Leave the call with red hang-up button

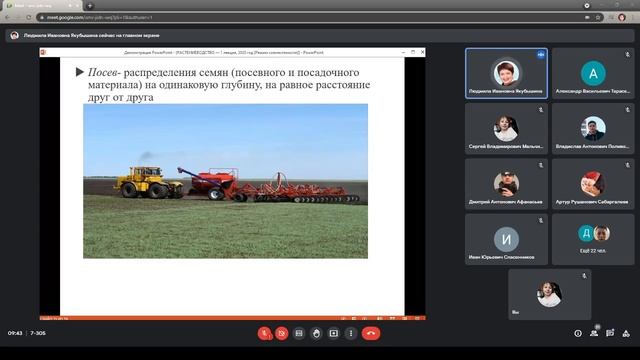pyautogui.click(x=371, y=333)
